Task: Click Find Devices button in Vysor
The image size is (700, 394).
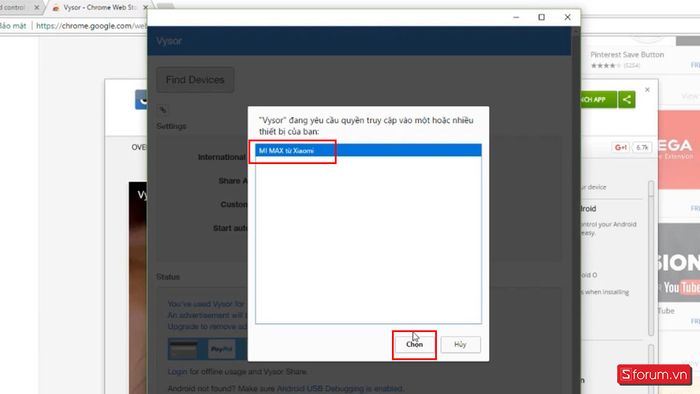Action: click(x=195, y=80)
